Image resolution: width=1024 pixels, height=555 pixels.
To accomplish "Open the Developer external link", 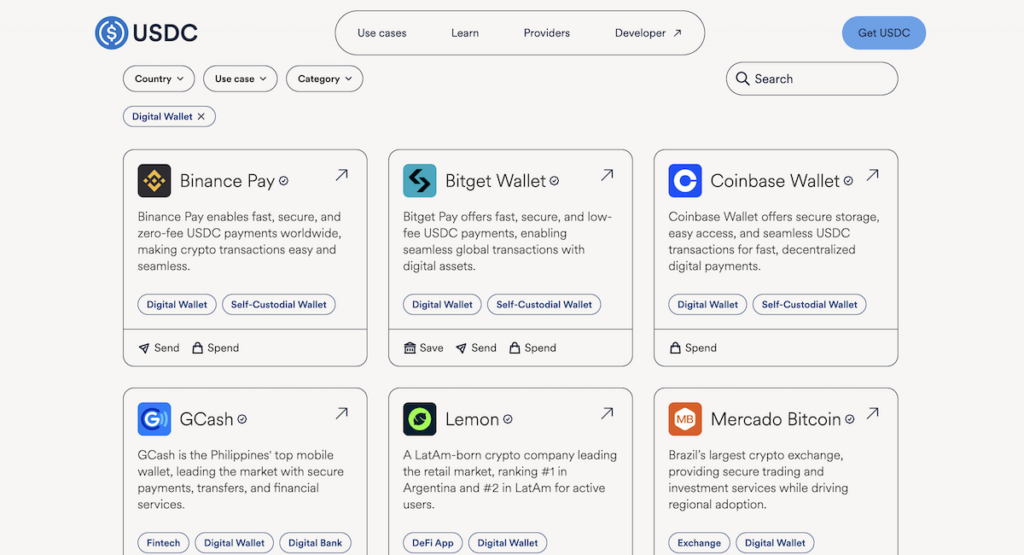I will [x=648, y=33].
